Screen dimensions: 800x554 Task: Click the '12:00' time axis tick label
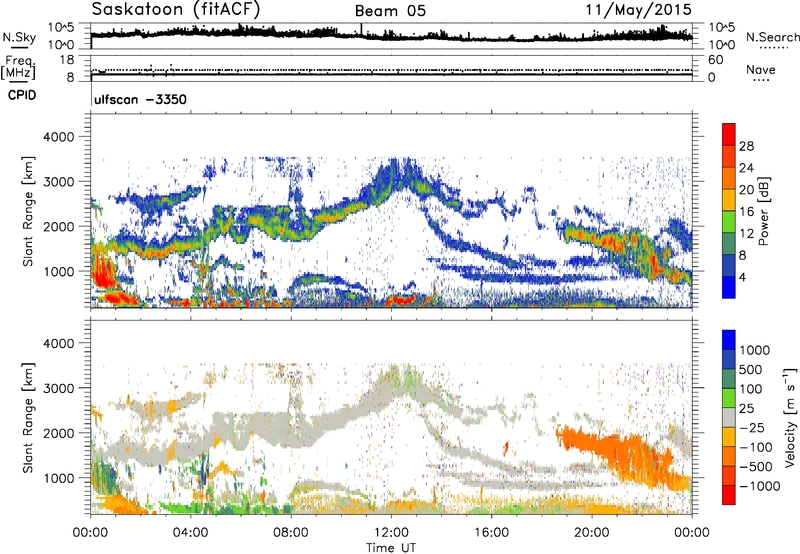click(x=391, y=533)
